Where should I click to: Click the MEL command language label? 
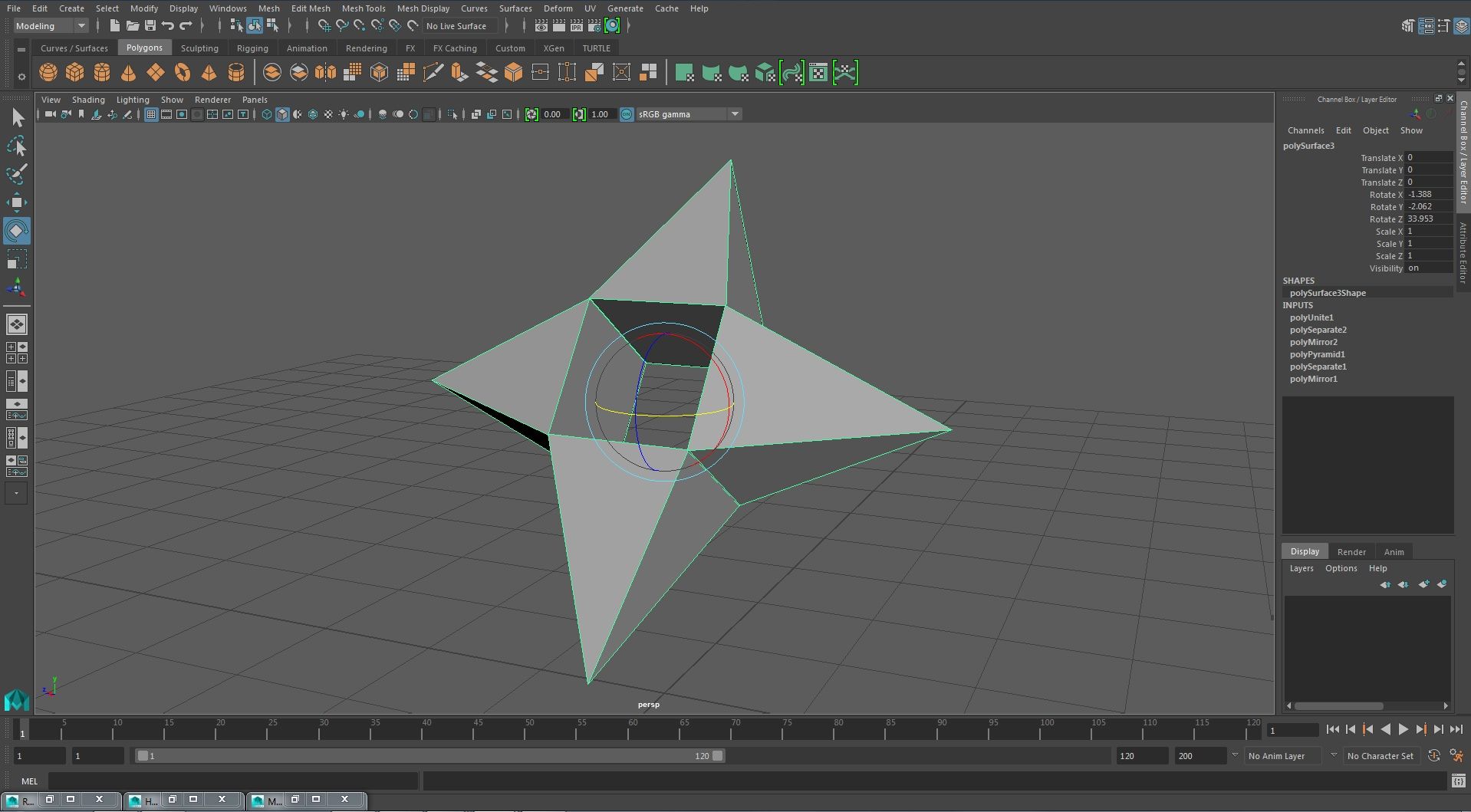coord(29,781)
